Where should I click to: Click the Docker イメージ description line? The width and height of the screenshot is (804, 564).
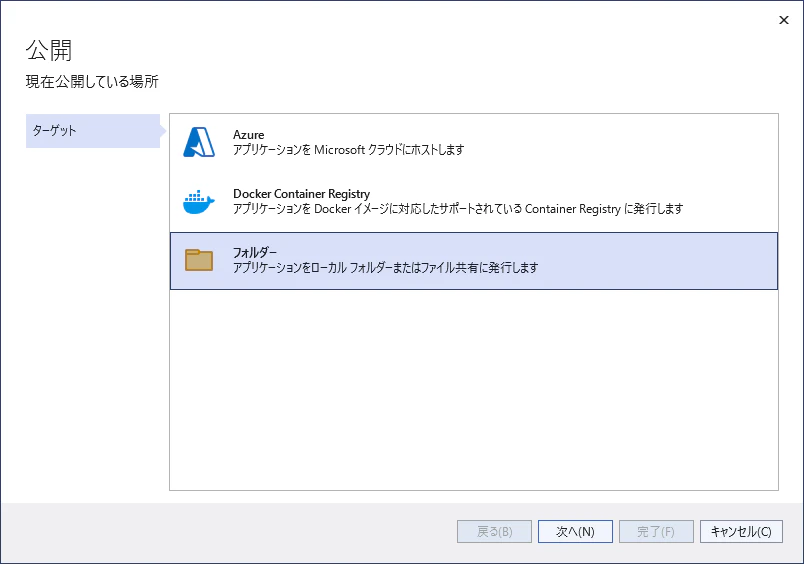(x=458, y=209)
